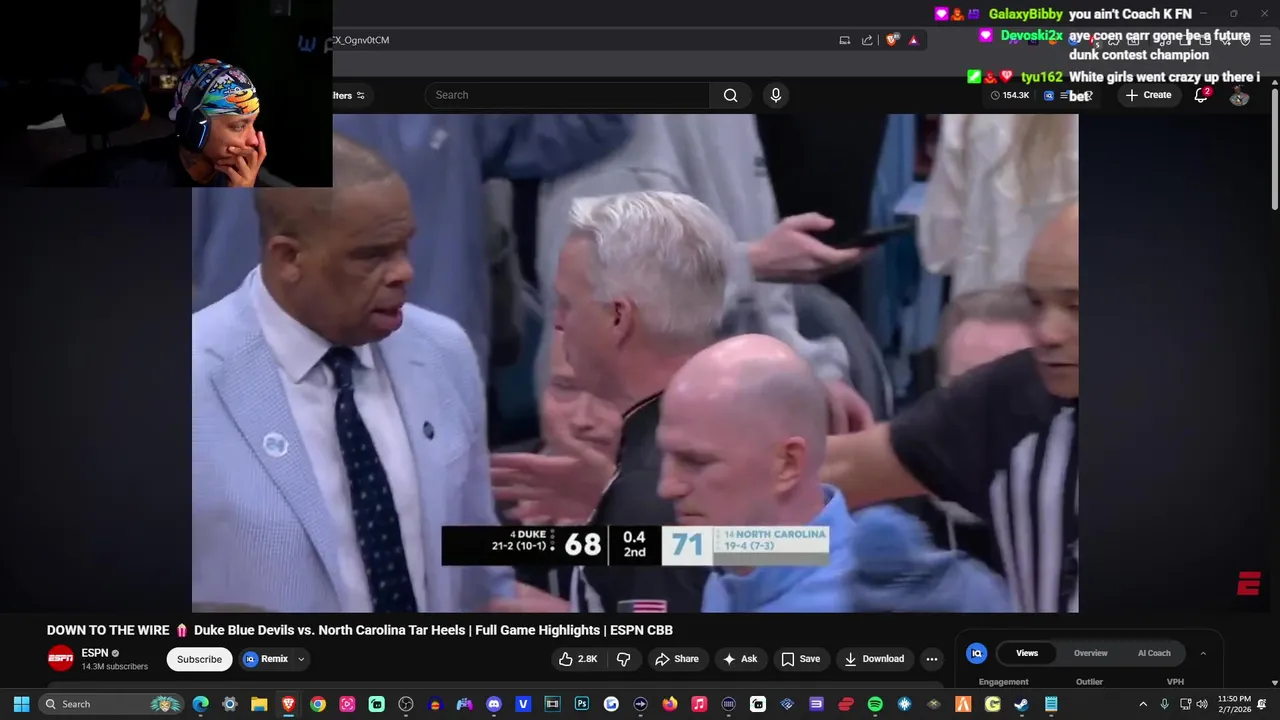Image resolution: width=1280 pixels, height=720 pixels.
Task: Switch to the AI Coach tab
Action: [x=1154, y=653]
